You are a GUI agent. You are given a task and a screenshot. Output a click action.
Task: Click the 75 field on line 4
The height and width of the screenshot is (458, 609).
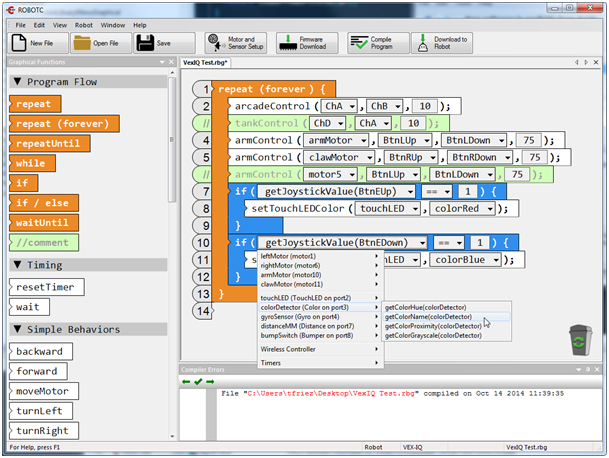[529, 140]
